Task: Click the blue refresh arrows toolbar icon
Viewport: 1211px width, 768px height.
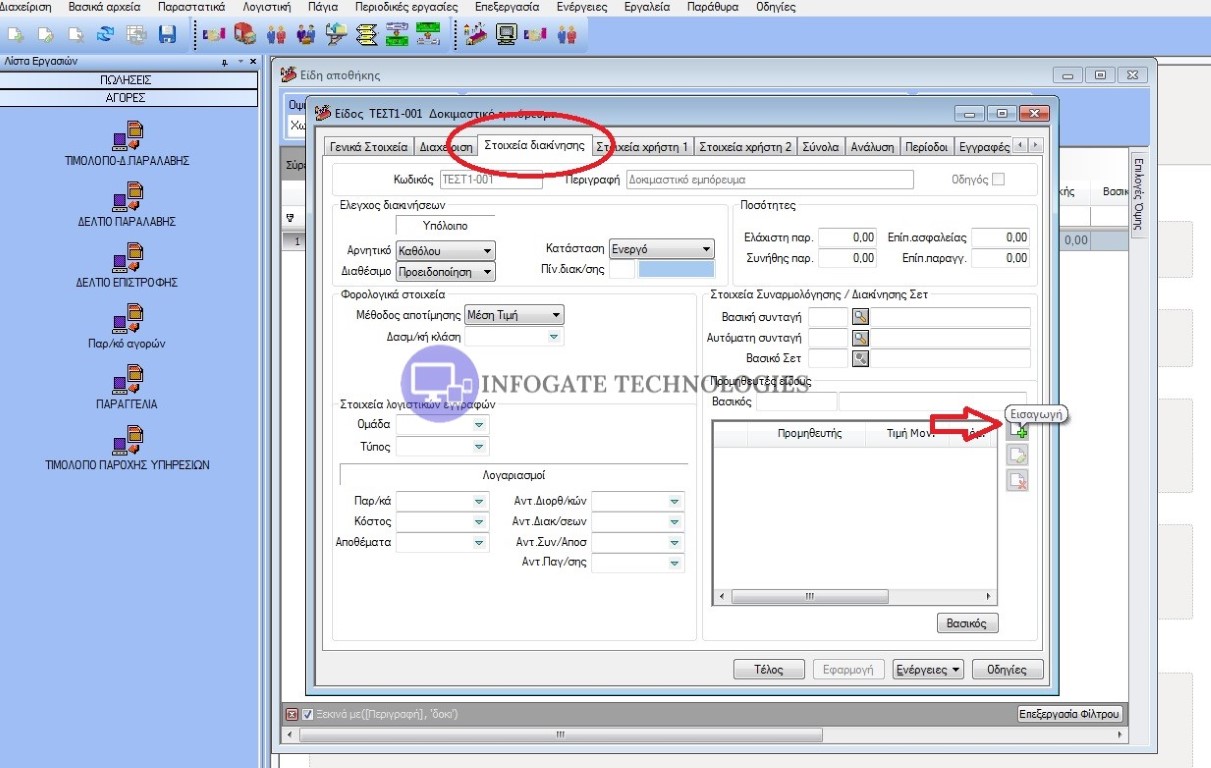Action: [x=105, y=35]
